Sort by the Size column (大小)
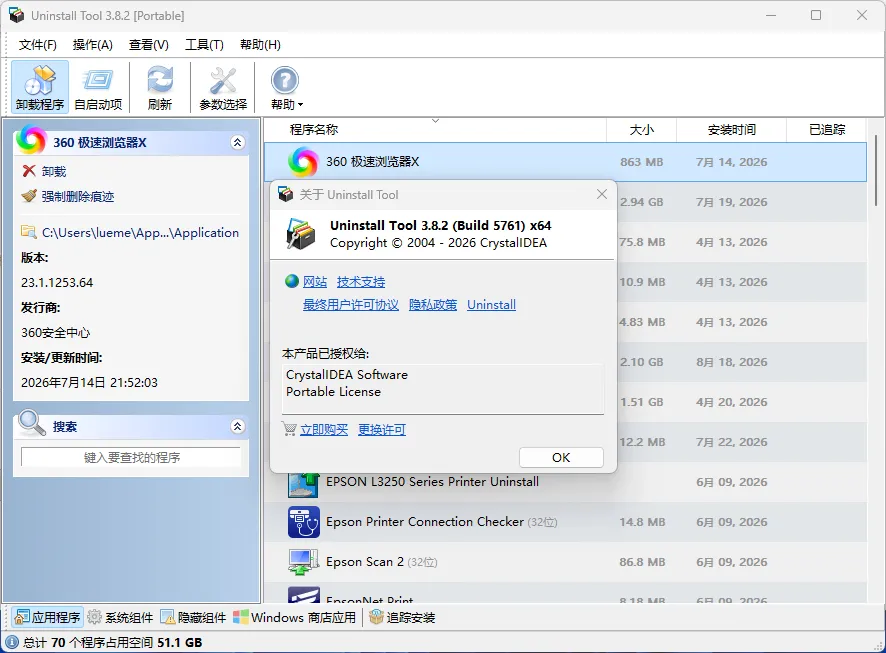886x653 pixels. pos(641,130)
